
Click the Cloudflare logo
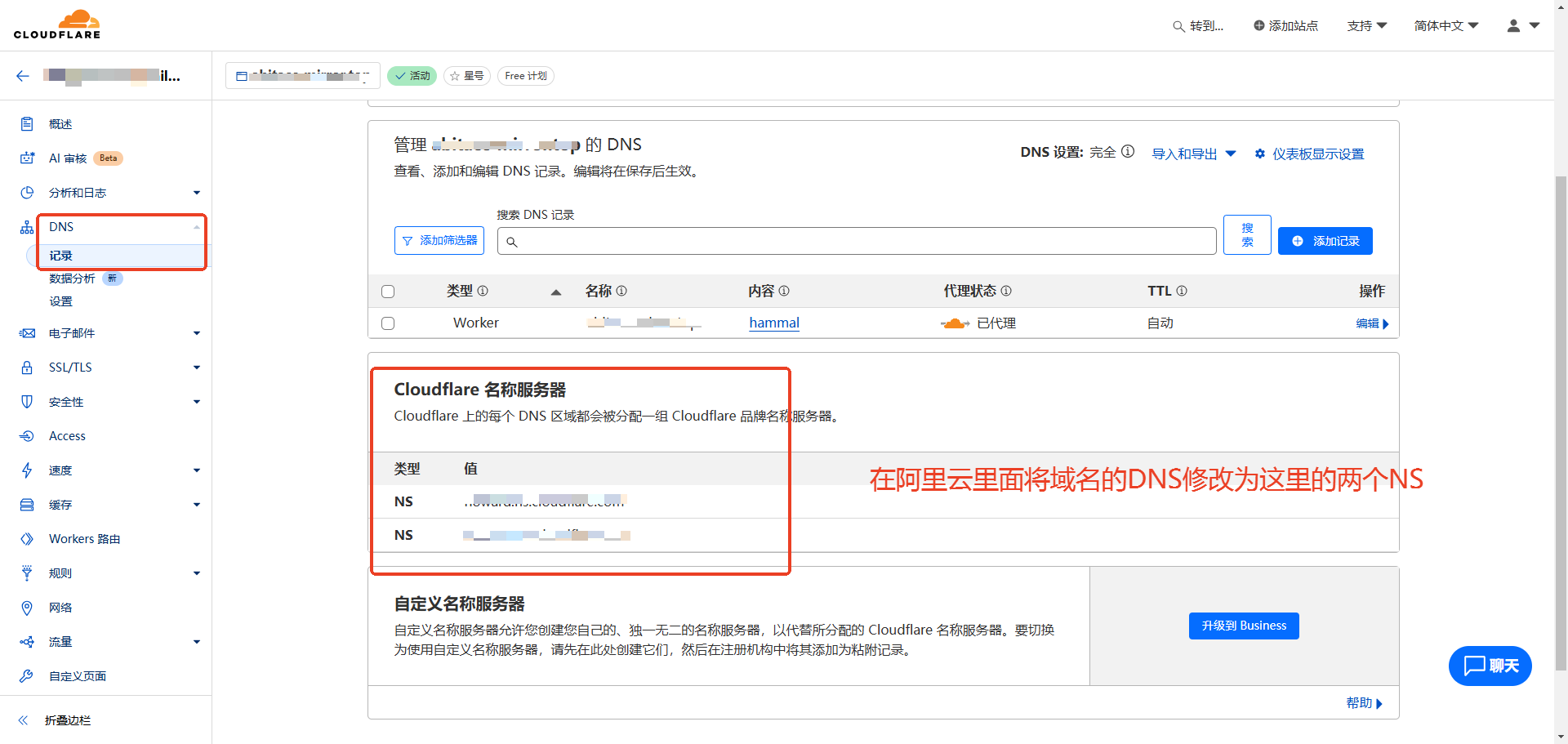pos(57,25)
